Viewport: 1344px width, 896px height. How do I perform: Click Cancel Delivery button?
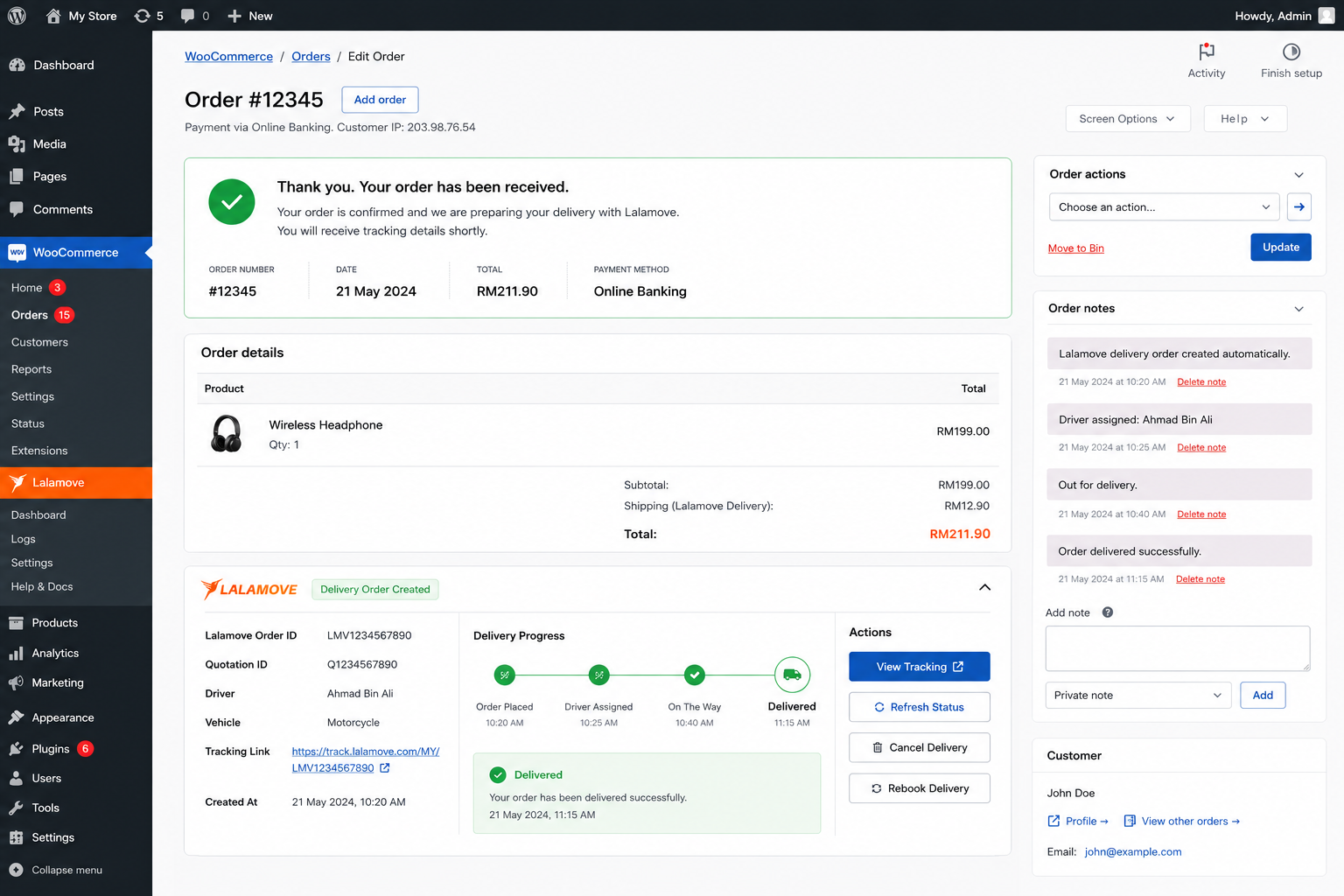tap(920, 747)
